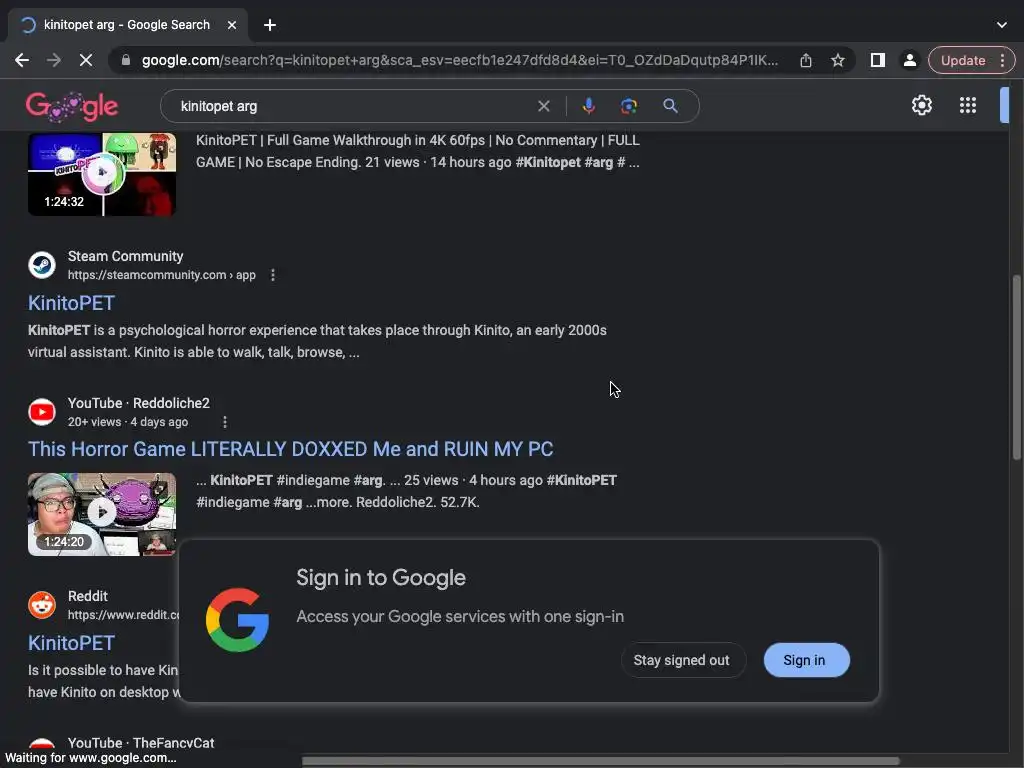The height and width of the screenshot is (768, 1024).
Task: Select the kinitopet arg Google Search tab
Action: pos(127,25)
